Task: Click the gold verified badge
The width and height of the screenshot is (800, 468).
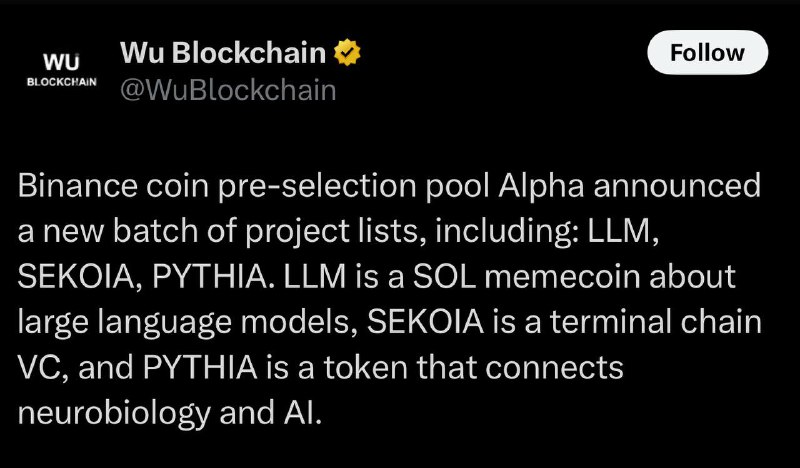Action: coord(347,52)
